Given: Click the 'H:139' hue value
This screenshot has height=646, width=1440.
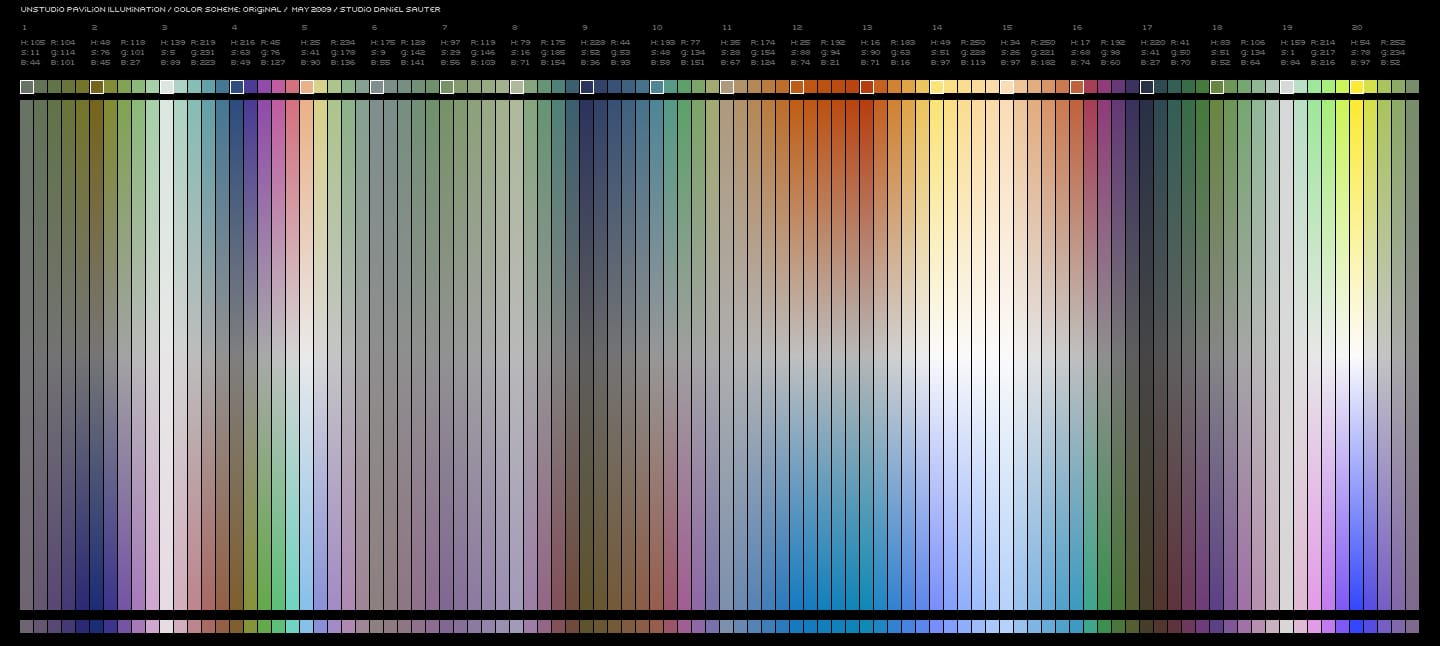Looking at the screenshot, I should pyautogui.click(x=173, y=43).
